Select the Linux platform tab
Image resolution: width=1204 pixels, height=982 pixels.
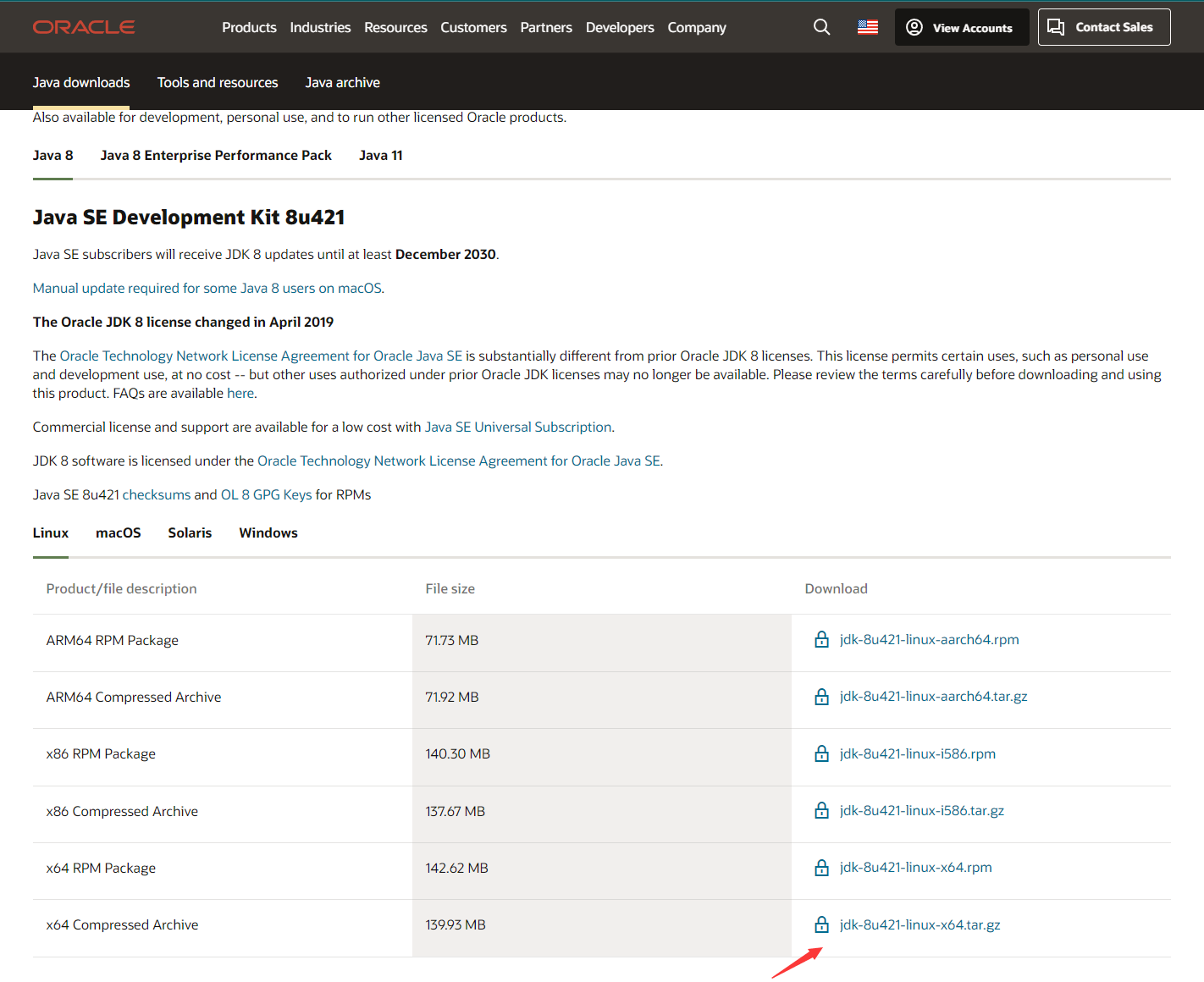[51, 532]
